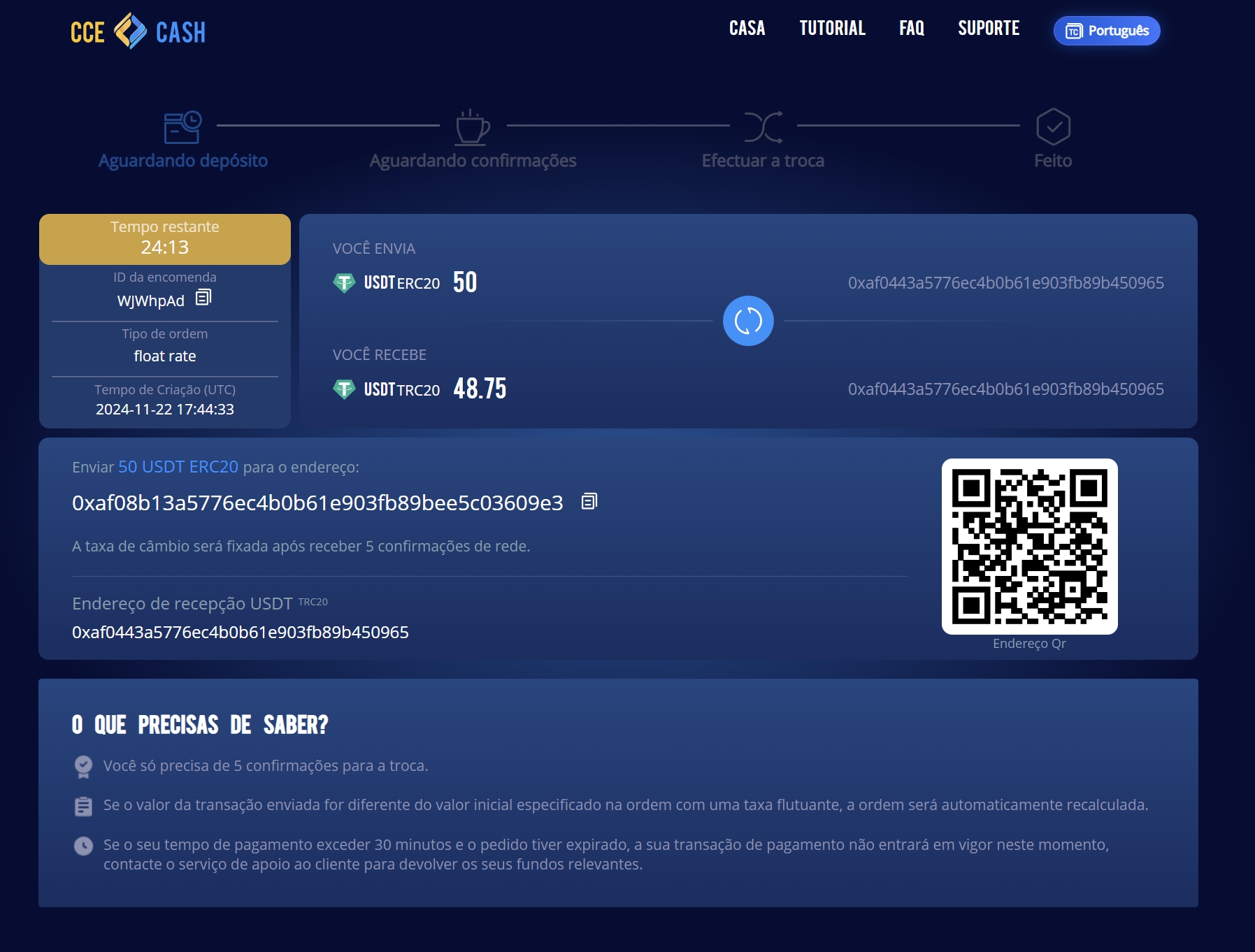
Task: Select the deposit address text
Action: point(317,503)
